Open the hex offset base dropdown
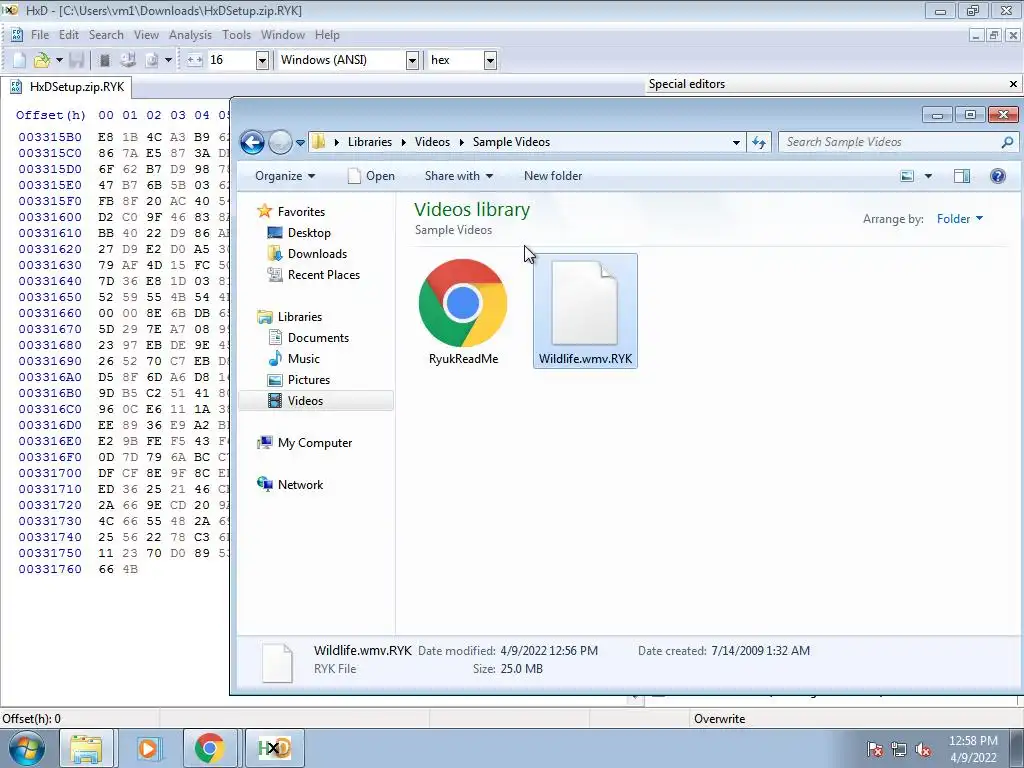Screen dimensions: 1024x768 click(490, 61)
